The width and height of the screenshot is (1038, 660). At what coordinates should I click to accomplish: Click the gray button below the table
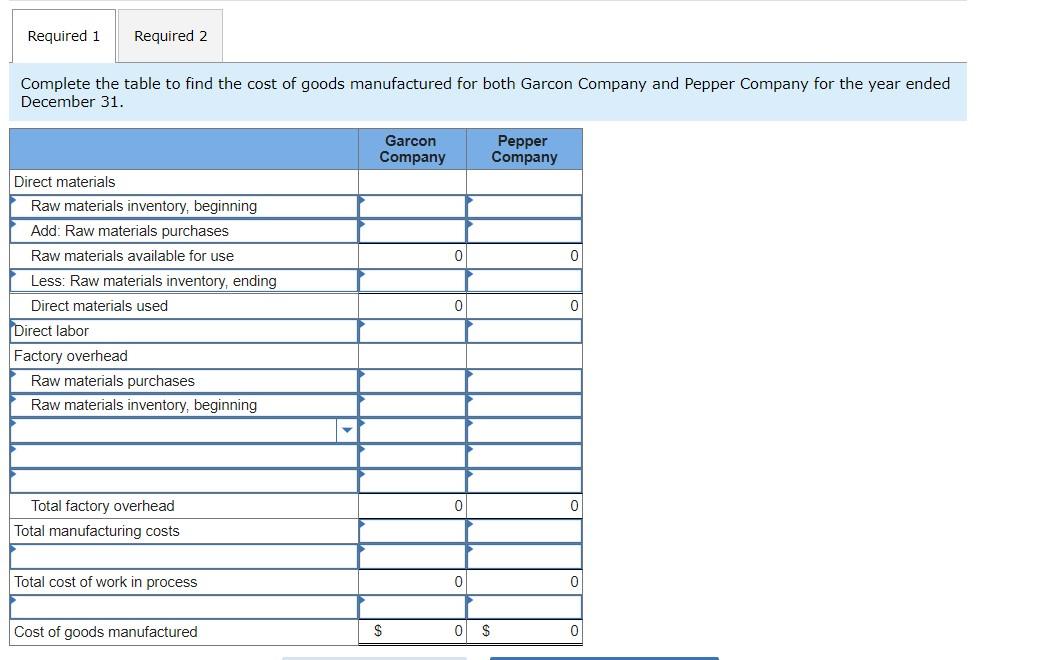point(375,658)
